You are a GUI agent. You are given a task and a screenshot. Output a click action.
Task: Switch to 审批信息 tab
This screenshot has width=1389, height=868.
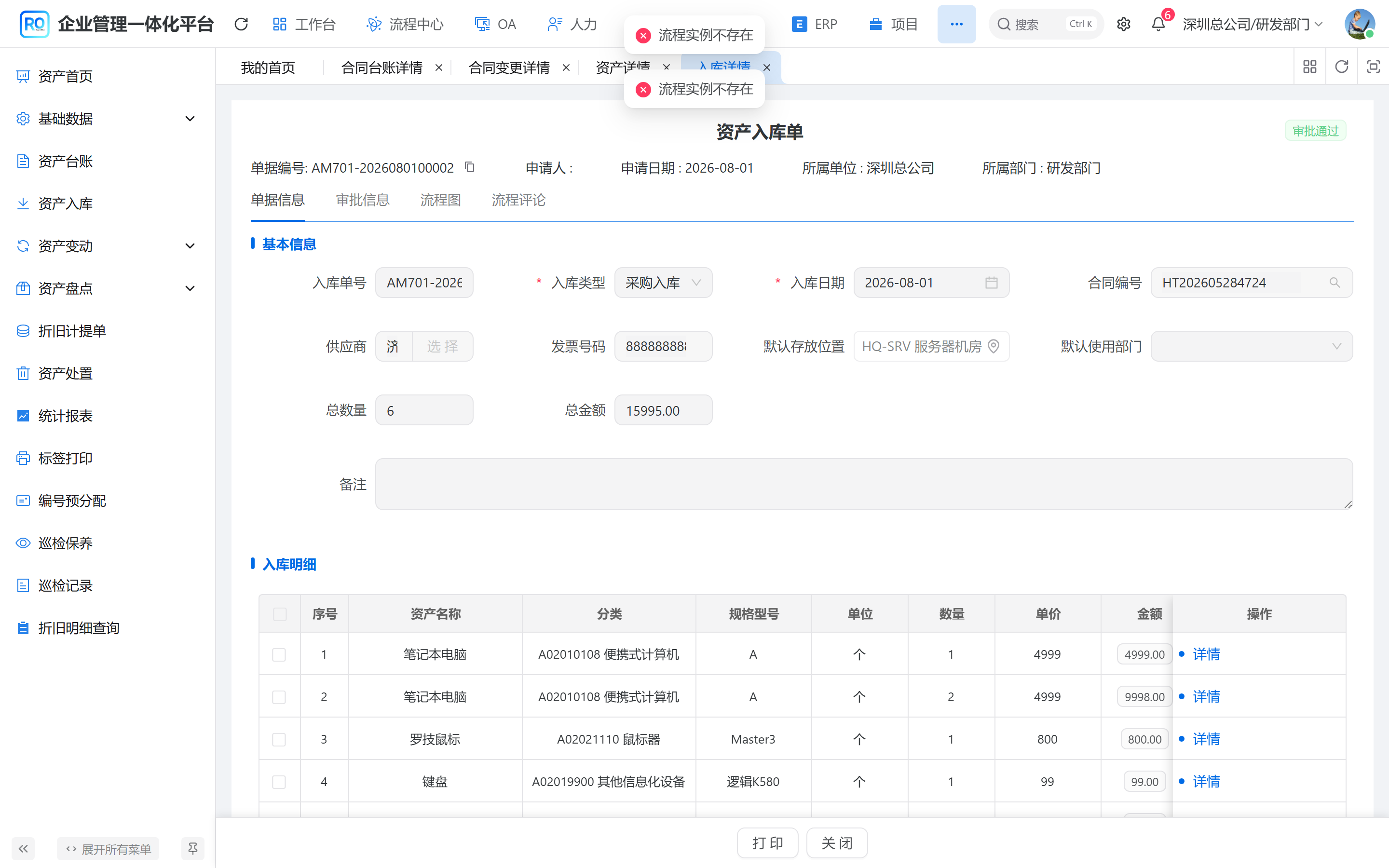tap(363, 200)
